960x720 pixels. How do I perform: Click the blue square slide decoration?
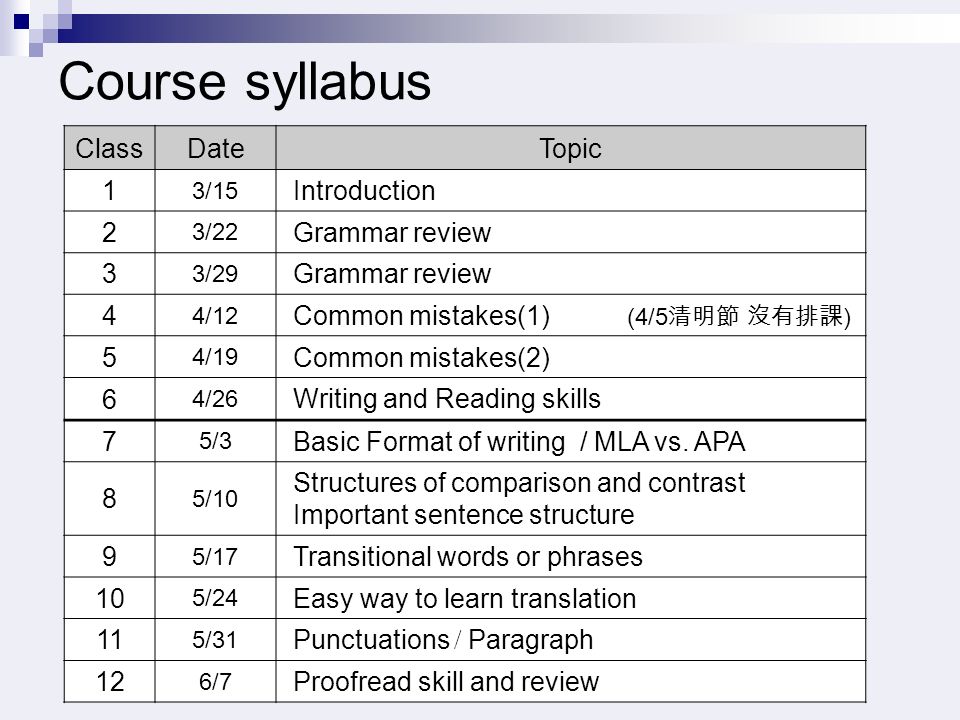pyautogui.click(x=21, y=21)
